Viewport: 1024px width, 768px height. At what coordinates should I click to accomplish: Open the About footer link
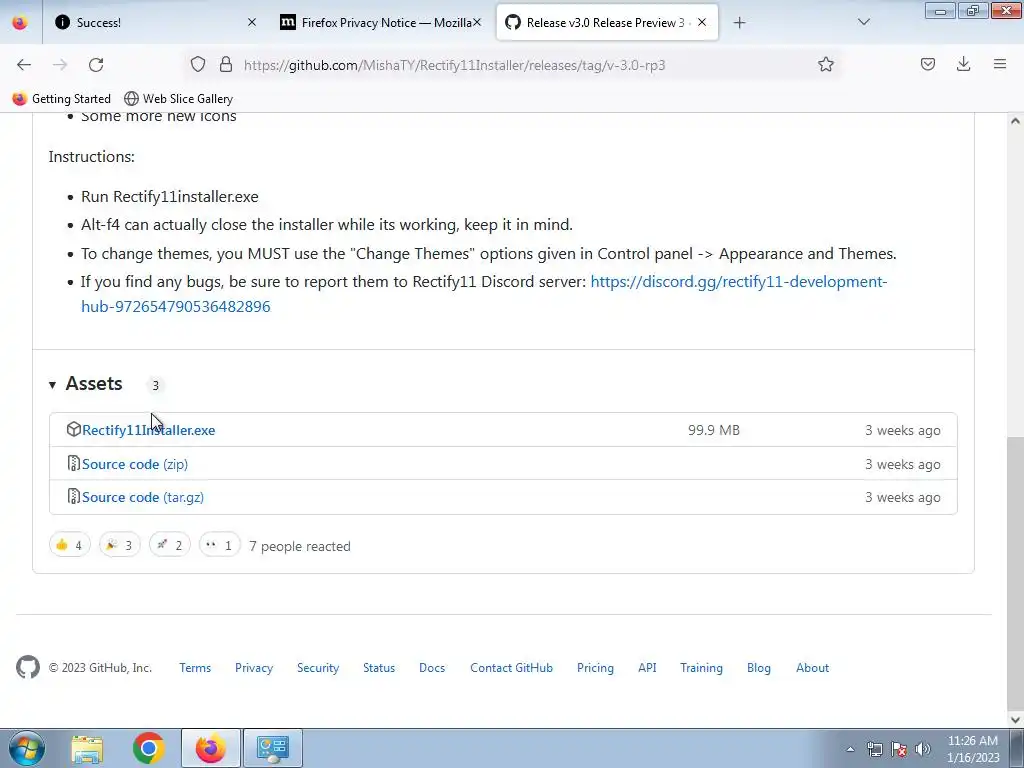[812, 668]
